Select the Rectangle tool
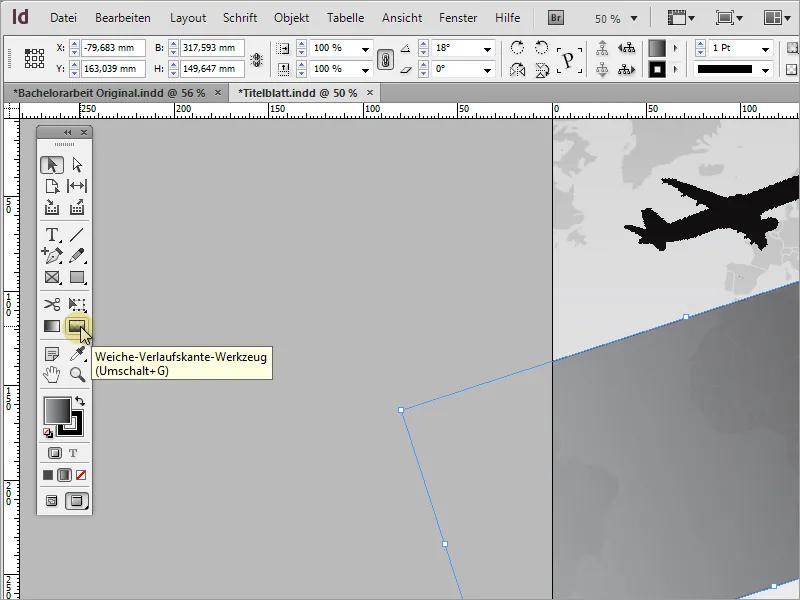This screenshot has width=800, height=600. 77,277
